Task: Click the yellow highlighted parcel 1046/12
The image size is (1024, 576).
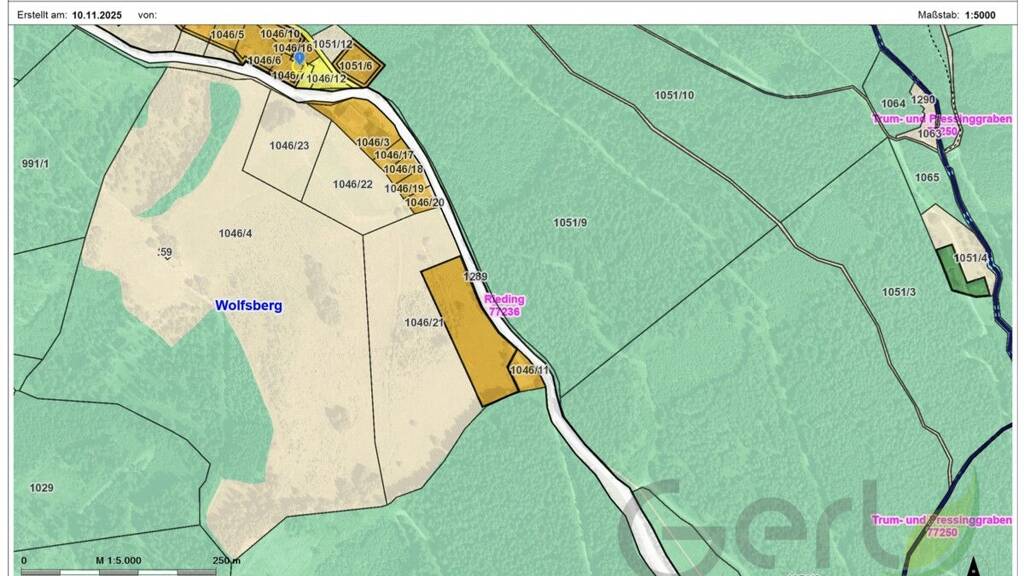Action: (x=326, y=78)
